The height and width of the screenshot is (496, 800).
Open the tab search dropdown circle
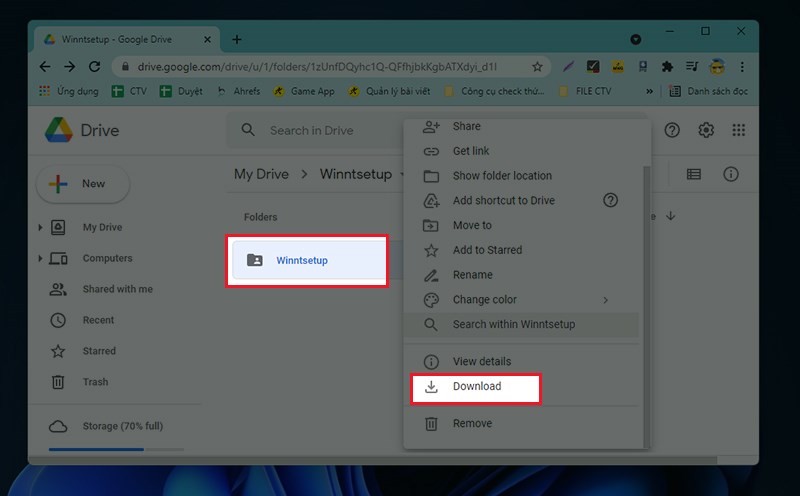[x=636, y=39]
